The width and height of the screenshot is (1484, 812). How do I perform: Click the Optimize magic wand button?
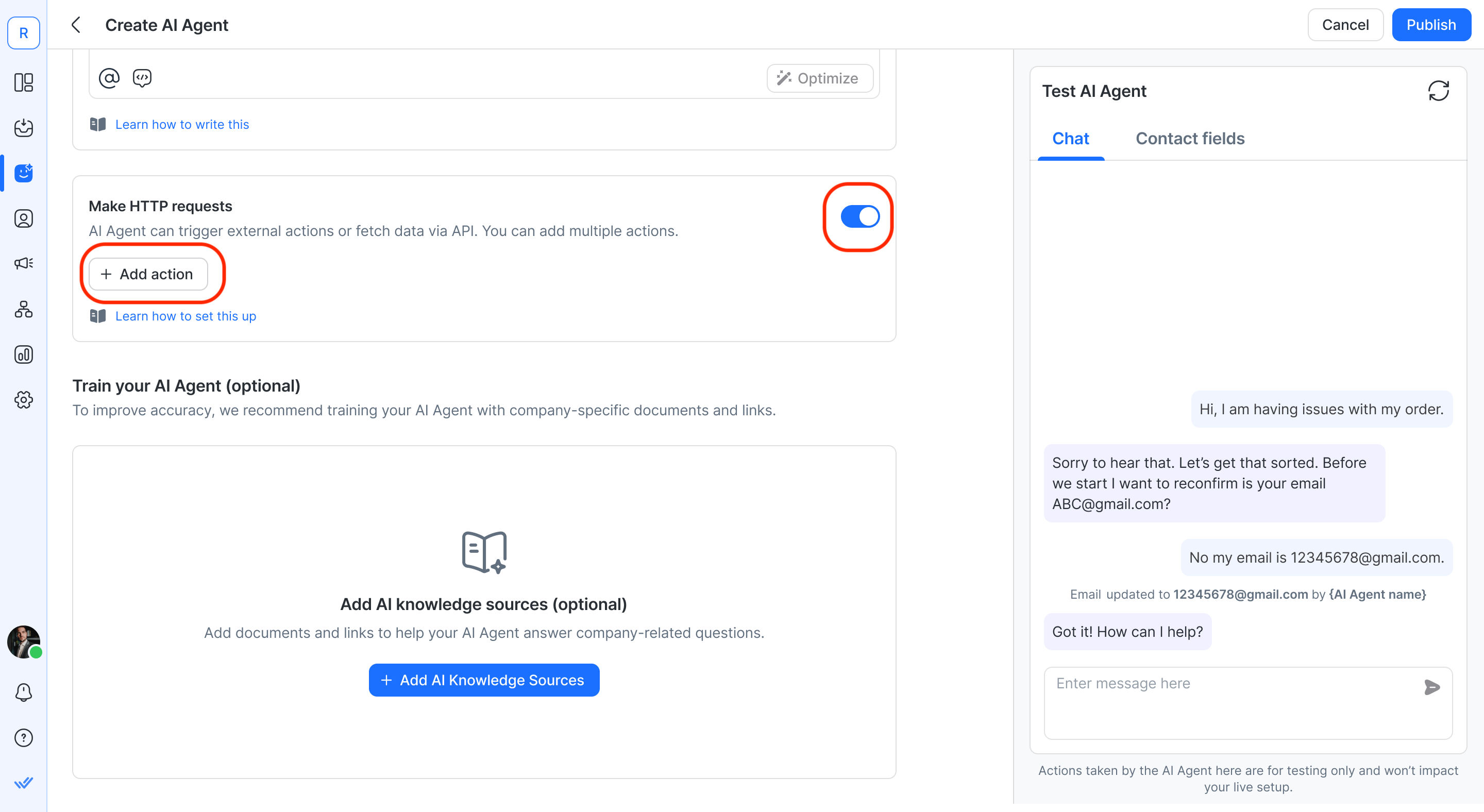[819, 78]
